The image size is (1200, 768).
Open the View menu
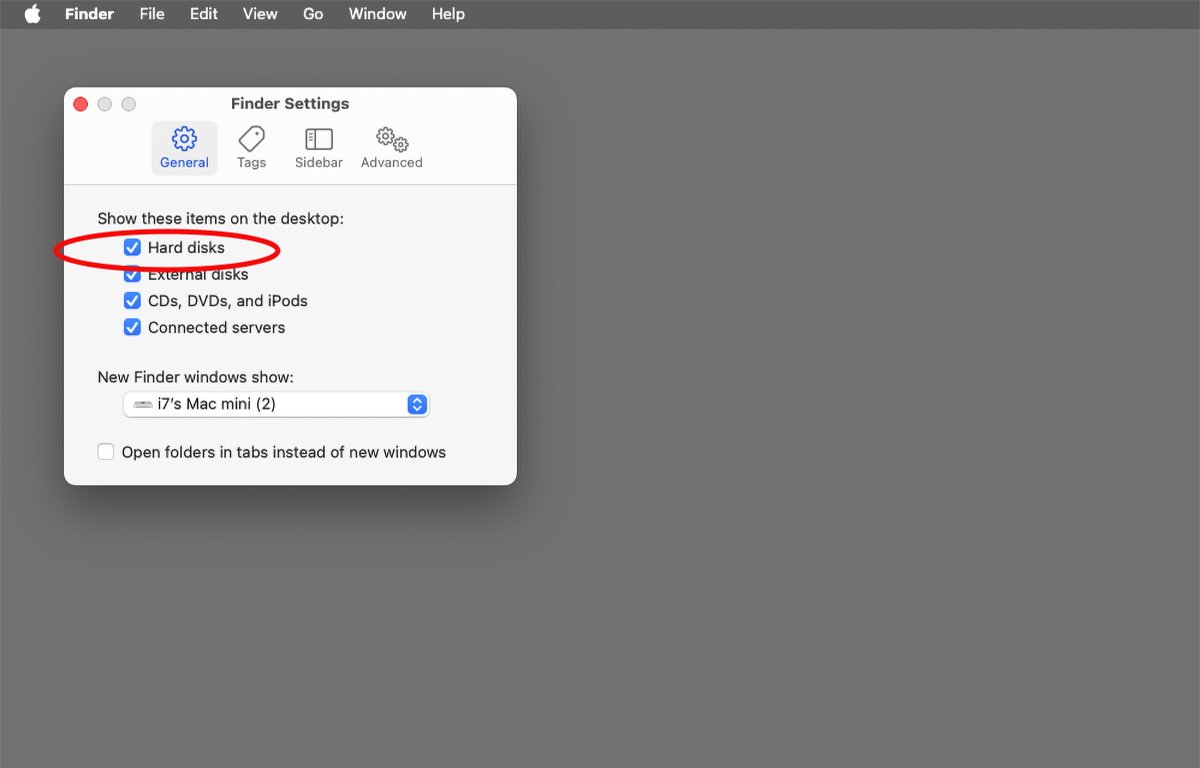click(x=260, y=14)
